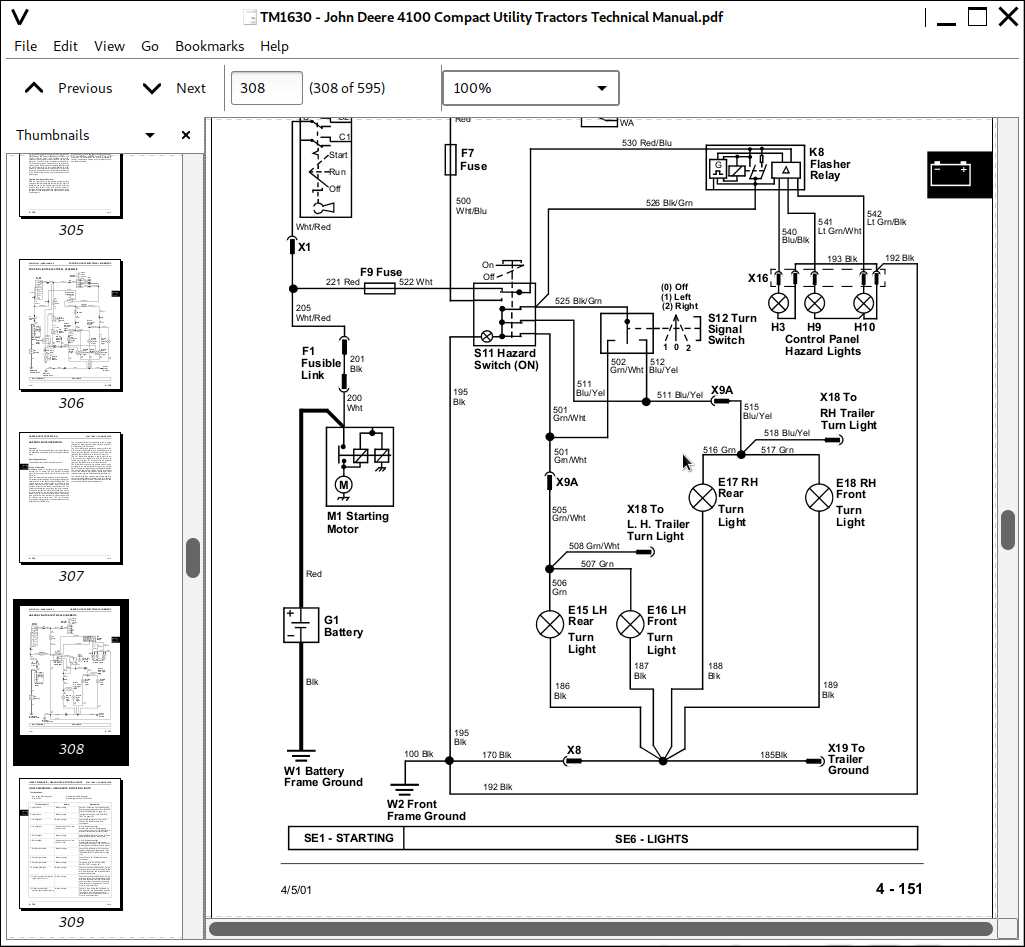Click the E16 LH Front Turn Light lamp
1025x947 pixels.
point(630,625)
